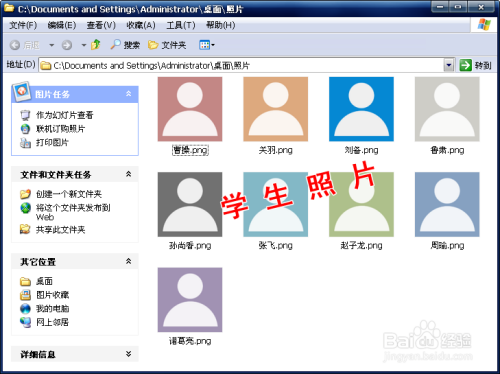Click the folder icon in title bar

[9, 8]
